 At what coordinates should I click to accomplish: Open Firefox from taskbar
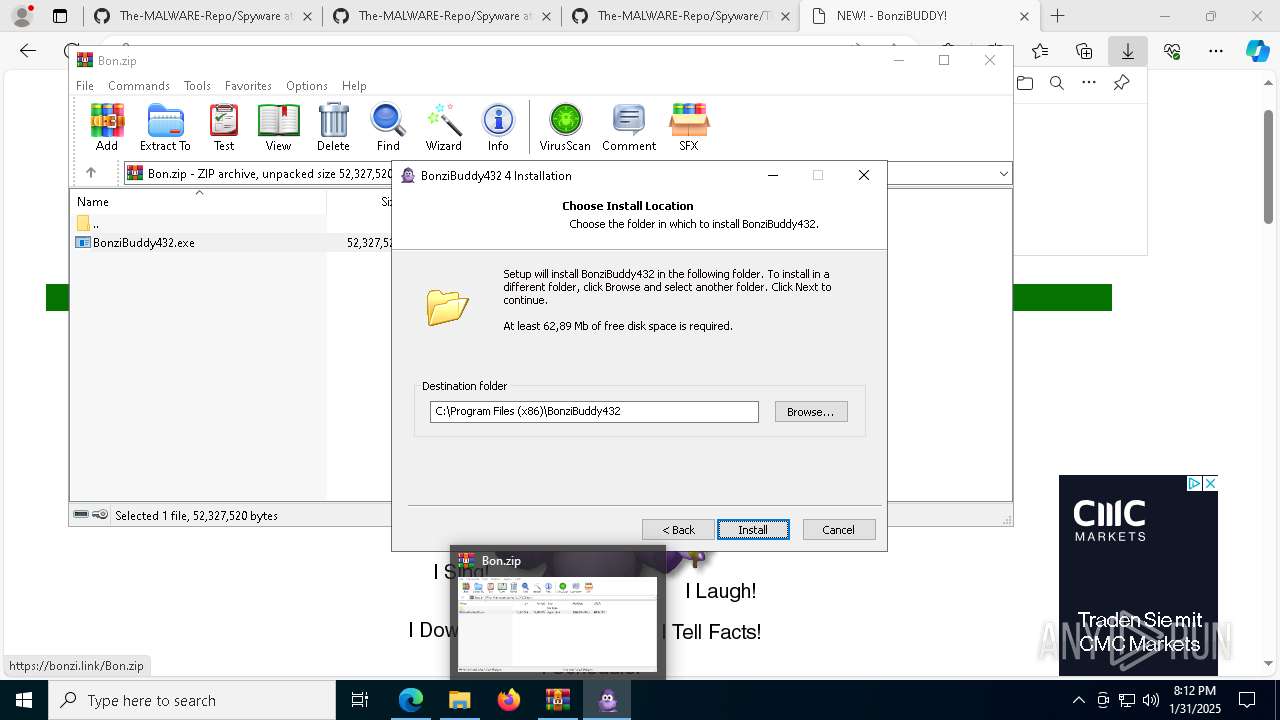click(x=509, y=700)
